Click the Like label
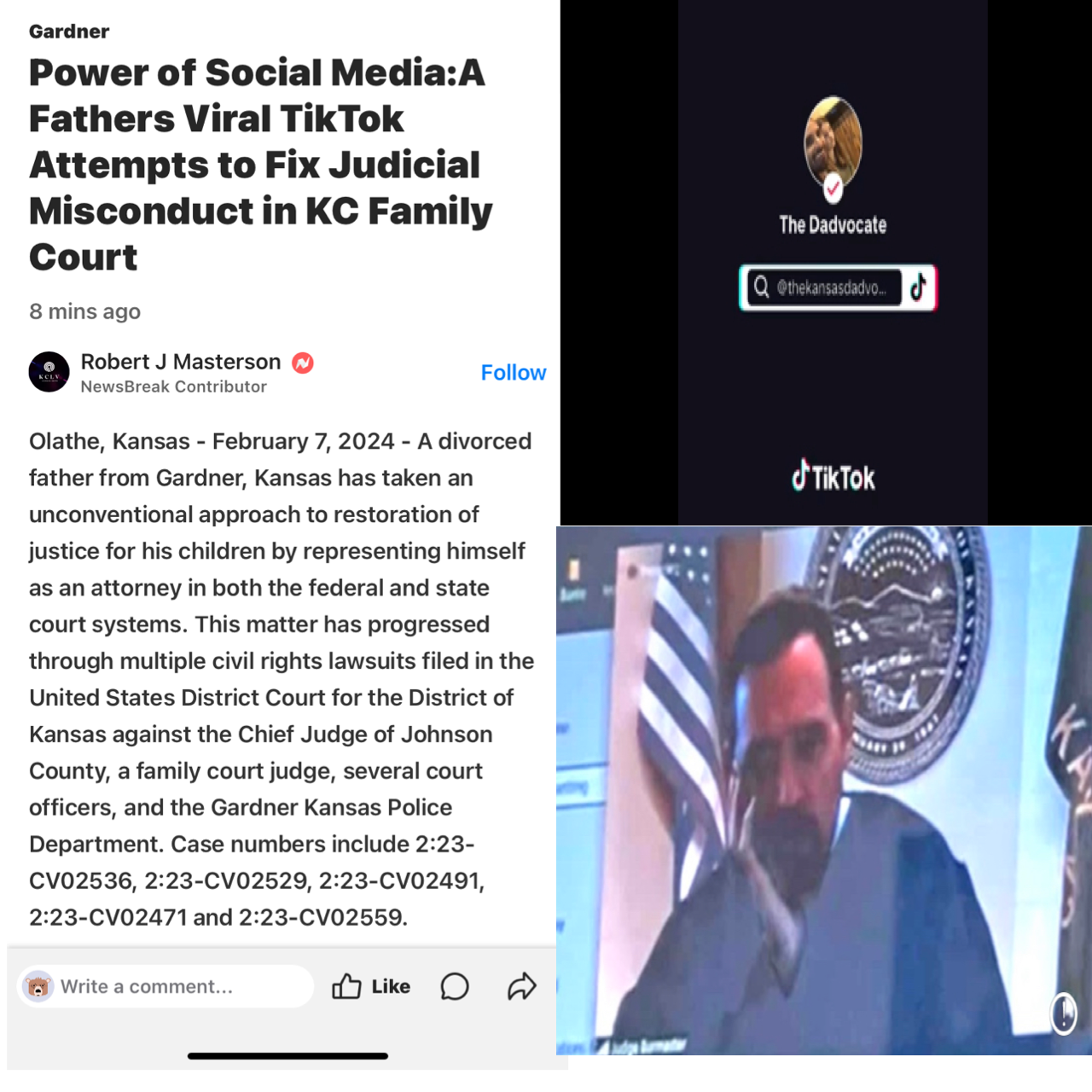The width and height of the screenshot is (1092, 1092). [391, 986]
